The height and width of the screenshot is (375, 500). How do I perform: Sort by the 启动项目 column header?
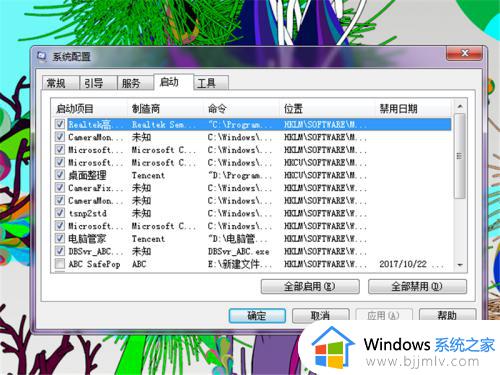89,109
